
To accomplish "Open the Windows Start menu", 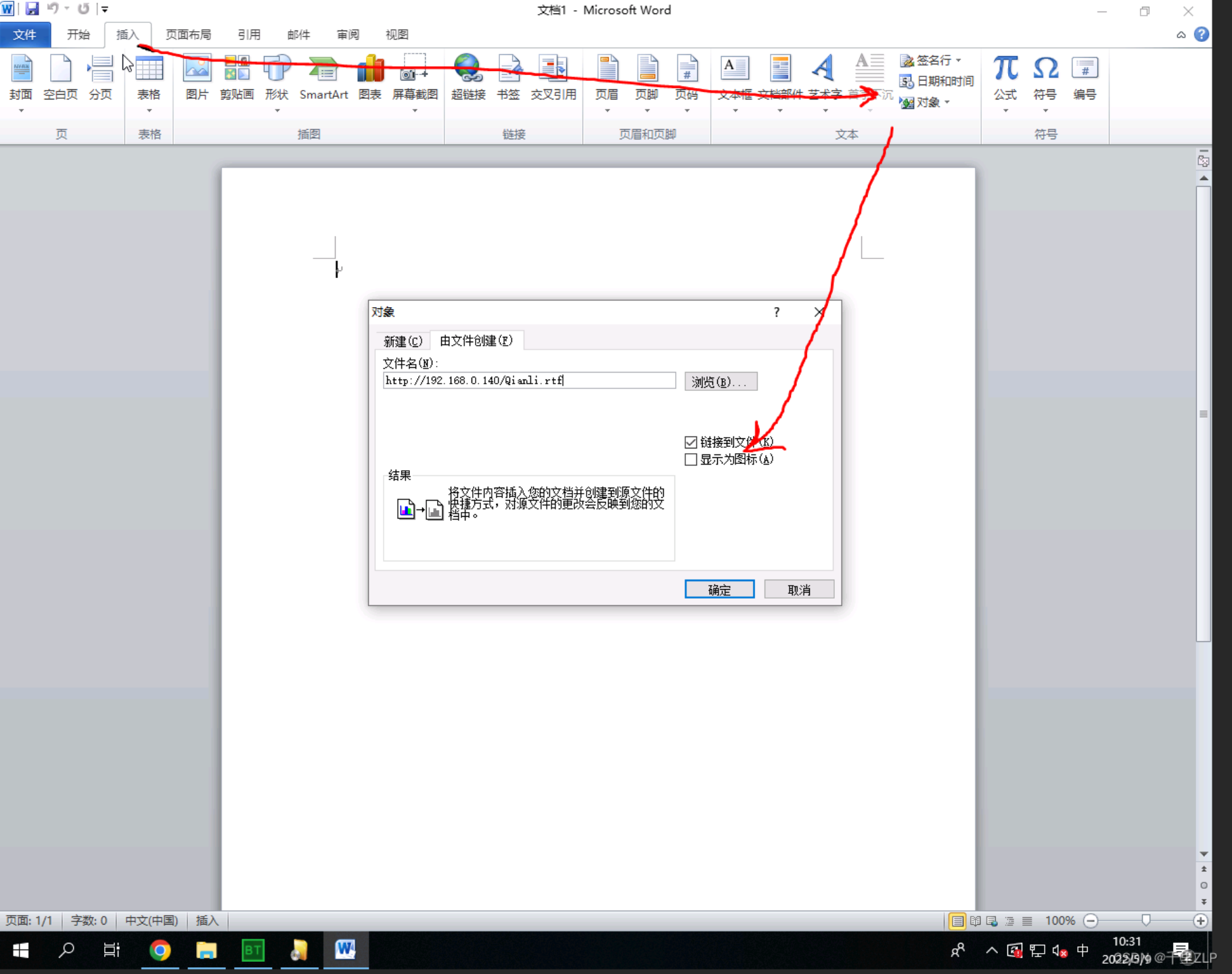I will tap(21, 950).
